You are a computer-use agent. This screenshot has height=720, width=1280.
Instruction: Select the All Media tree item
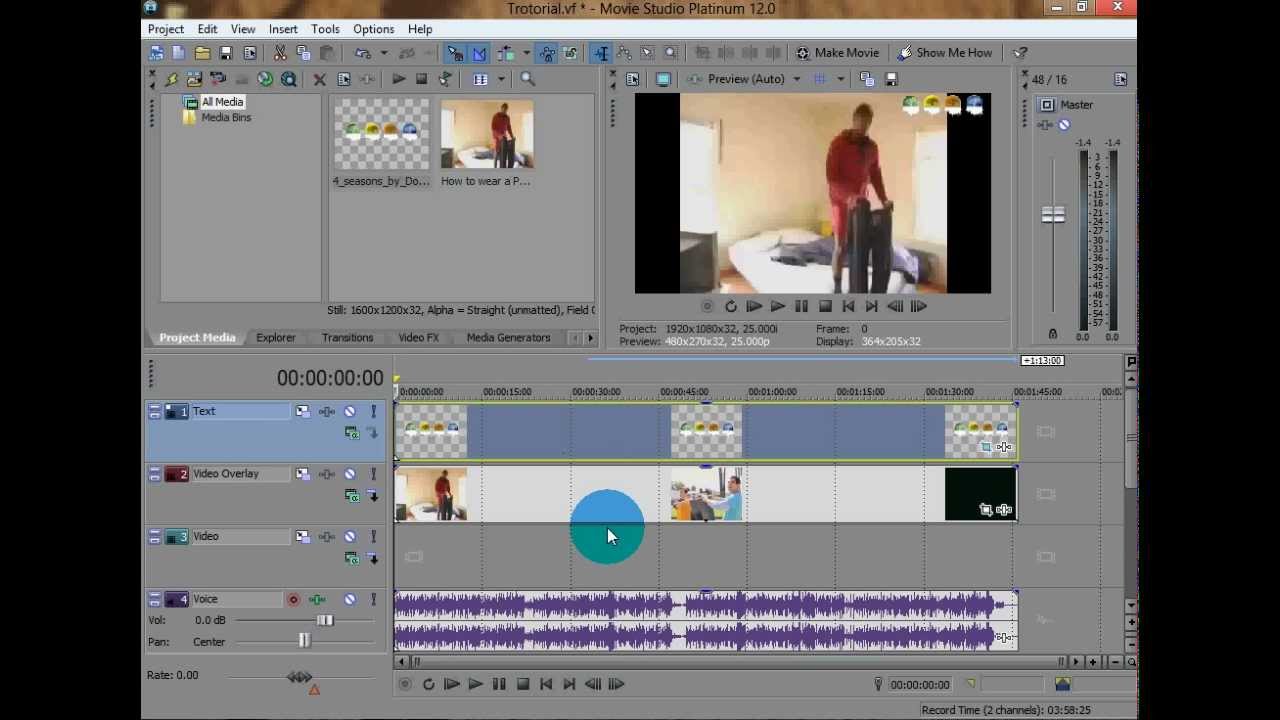point(222,102)
